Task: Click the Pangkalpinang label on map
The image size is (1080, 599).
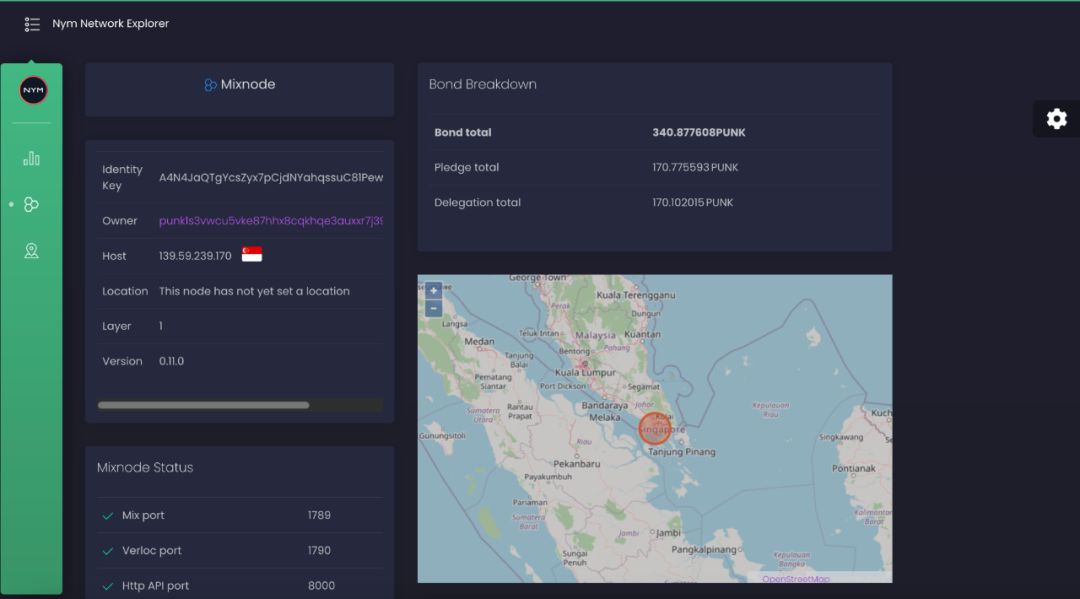Action: [704, 550]
